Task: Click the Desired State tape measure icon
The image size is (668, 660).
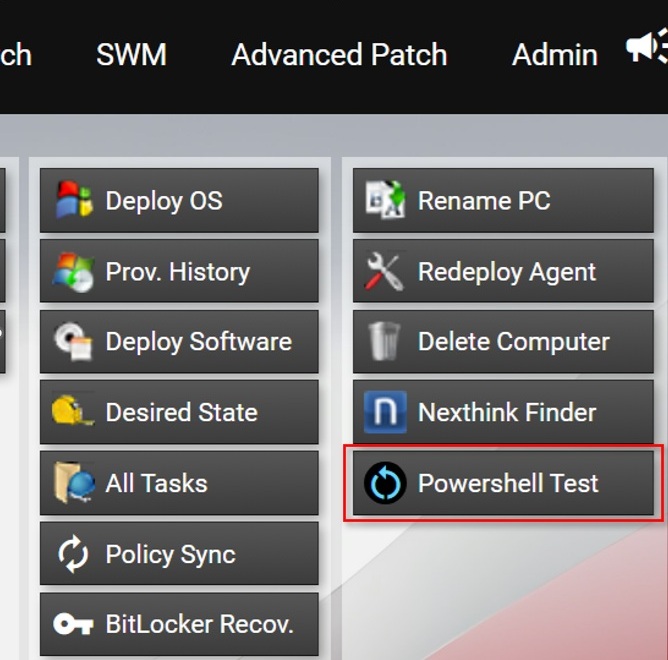Action: 73,411
